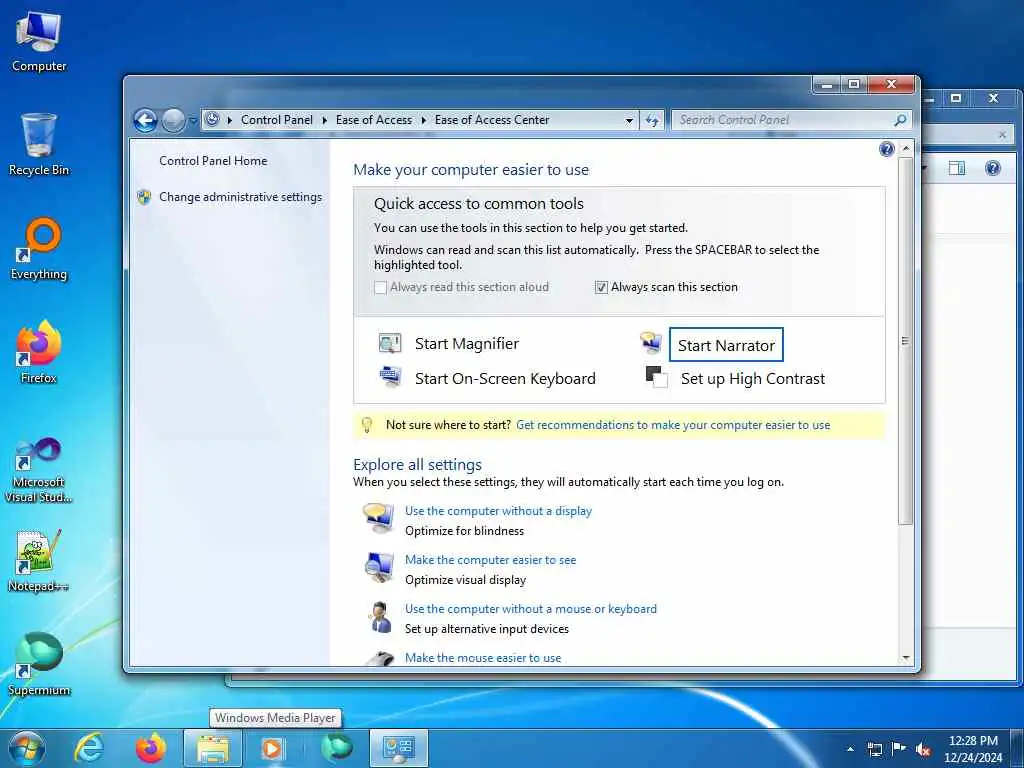Select the Microsoft Visual Studio desktop shortcut

coord(39,469)
